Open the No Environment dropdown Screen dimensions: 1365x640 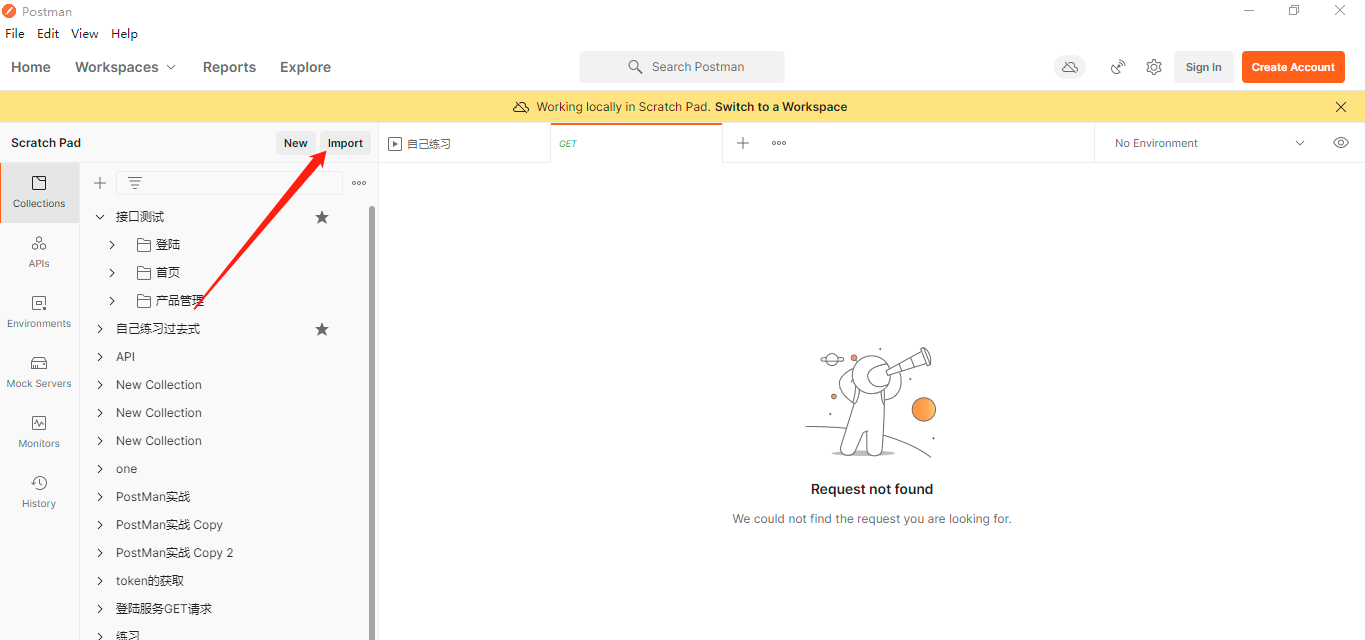tap(1210, 143)
